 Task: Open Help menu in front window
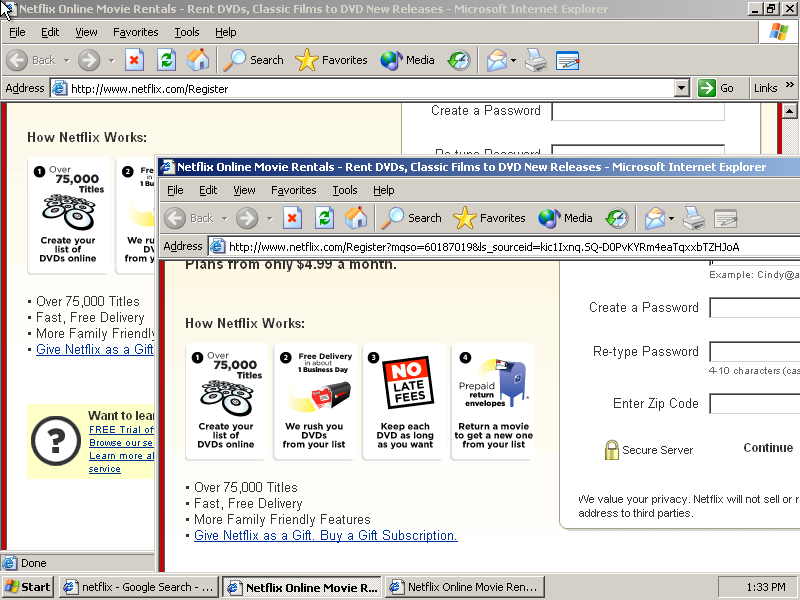pos(384,190)
